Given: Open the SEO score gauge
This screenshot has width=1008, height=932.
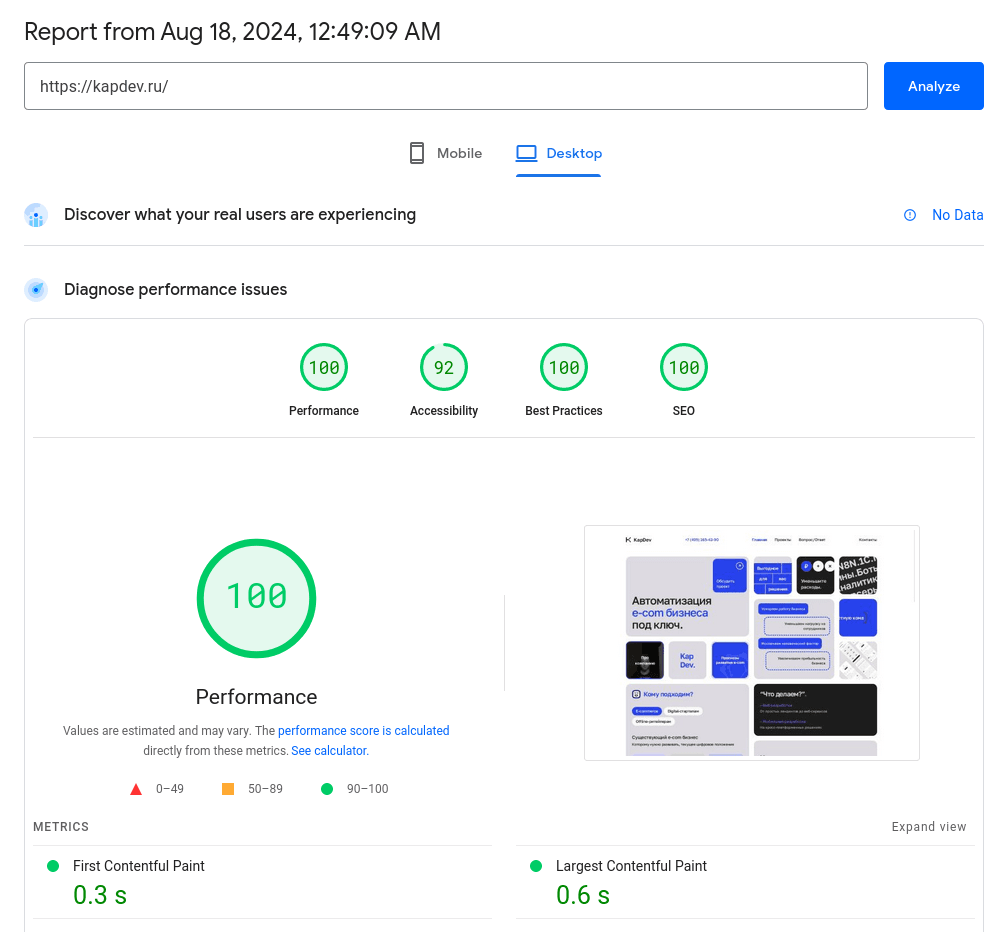Looking at the screenshot, I should point(684,368).
